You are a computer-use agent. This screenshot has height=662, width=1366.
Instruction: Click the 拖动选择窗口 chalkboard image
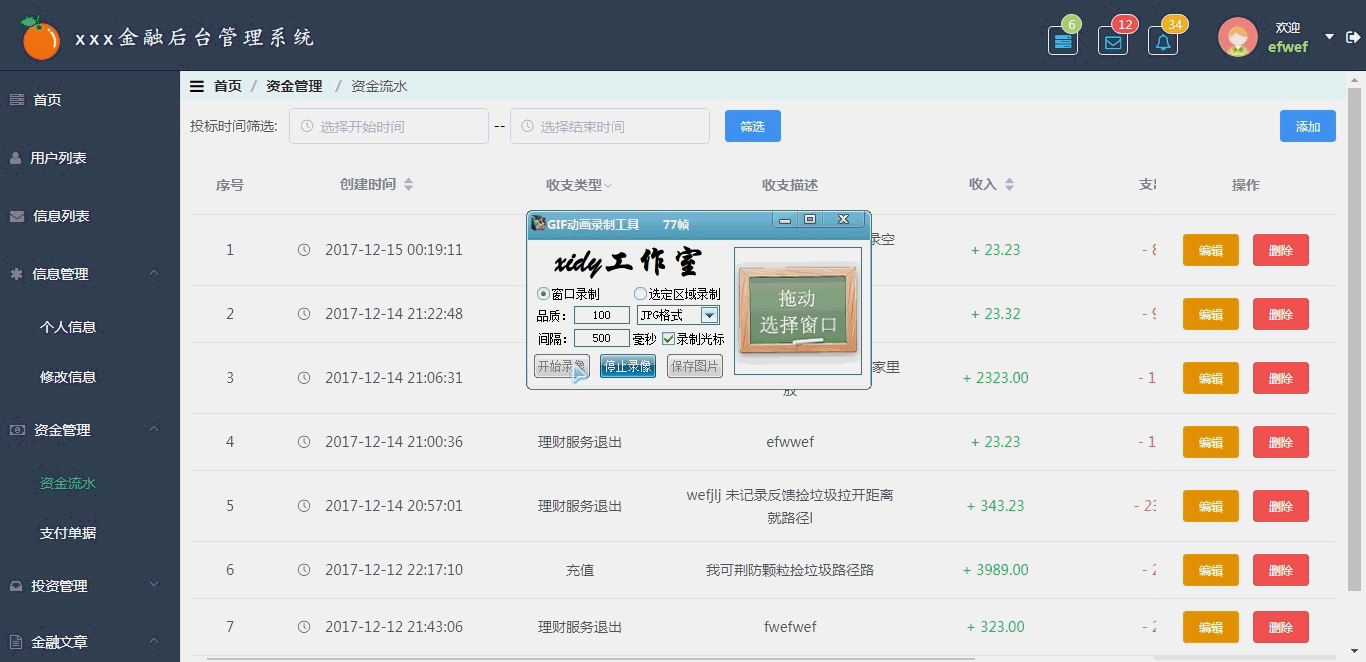pos(798,311)
